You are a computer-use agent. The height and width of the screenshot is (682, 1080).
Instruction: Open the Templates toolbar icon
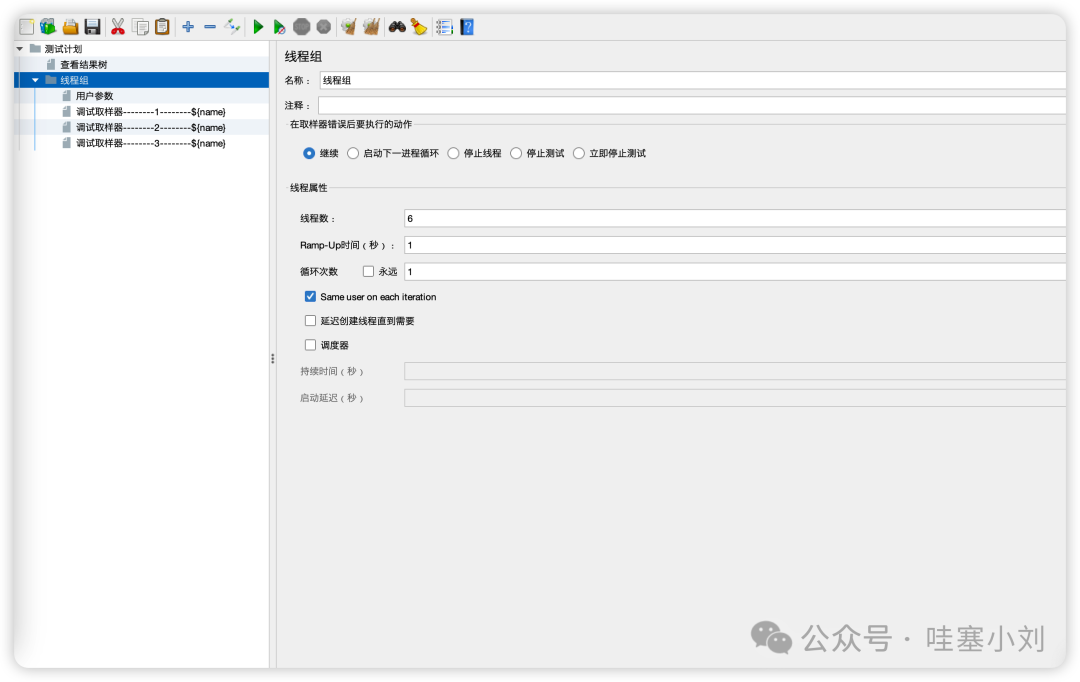pos(48,27)
